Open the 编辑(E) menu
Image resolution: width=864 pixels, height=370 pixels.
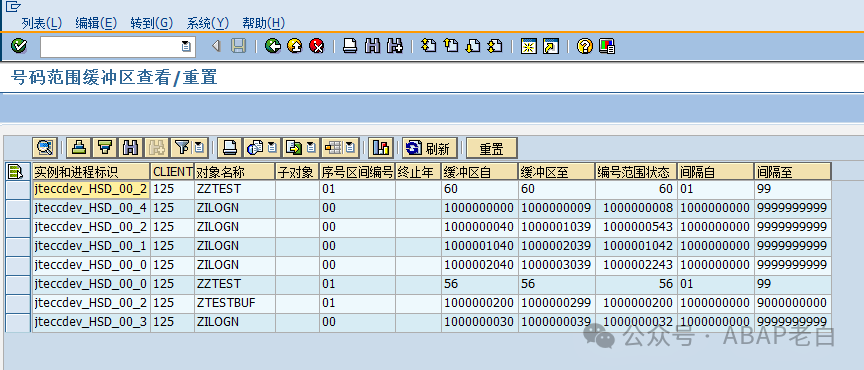96,23
